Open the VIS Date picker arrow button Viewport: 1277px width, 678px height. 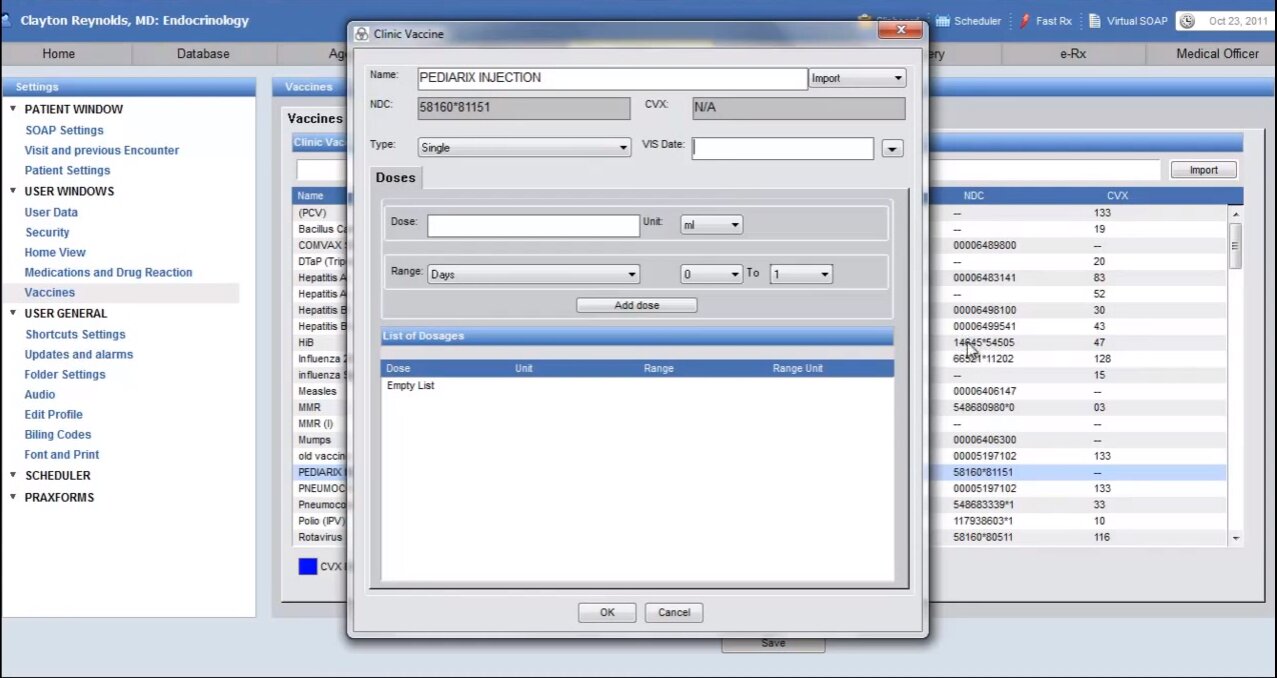(x=892, y=149)
